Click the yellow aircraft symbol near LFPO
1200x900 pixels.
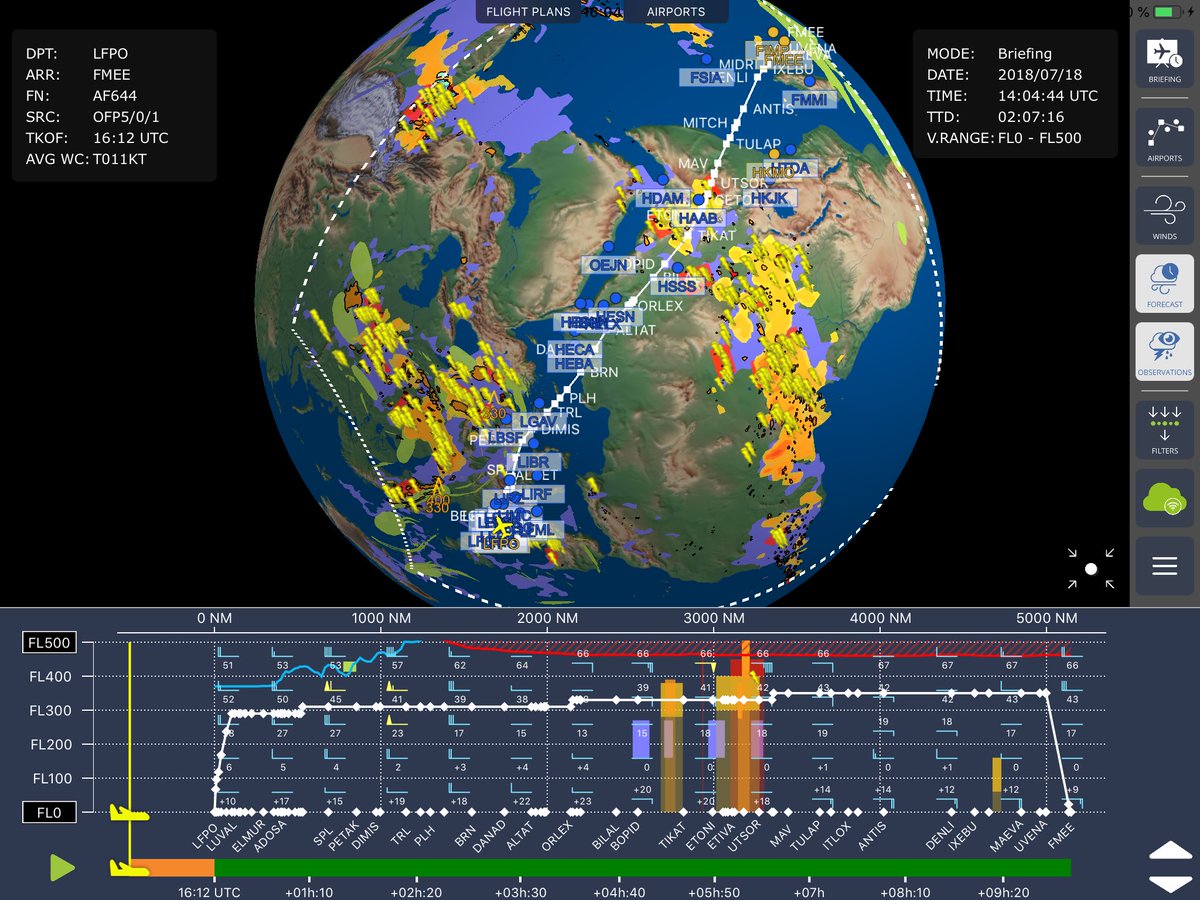(500, 526)
